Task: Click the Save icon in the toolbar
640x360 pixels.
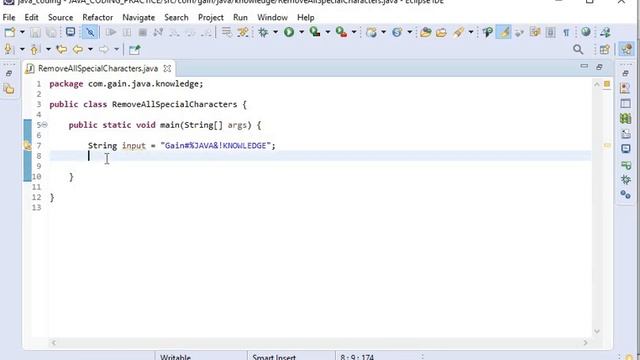Action: pyautogui.click(x=36, y=32)
